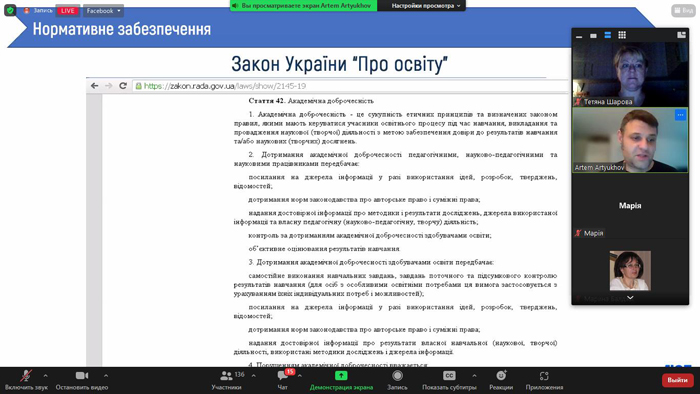
Task: Start Демонстрация экрана screen share
Action: [x=341, y=381]
